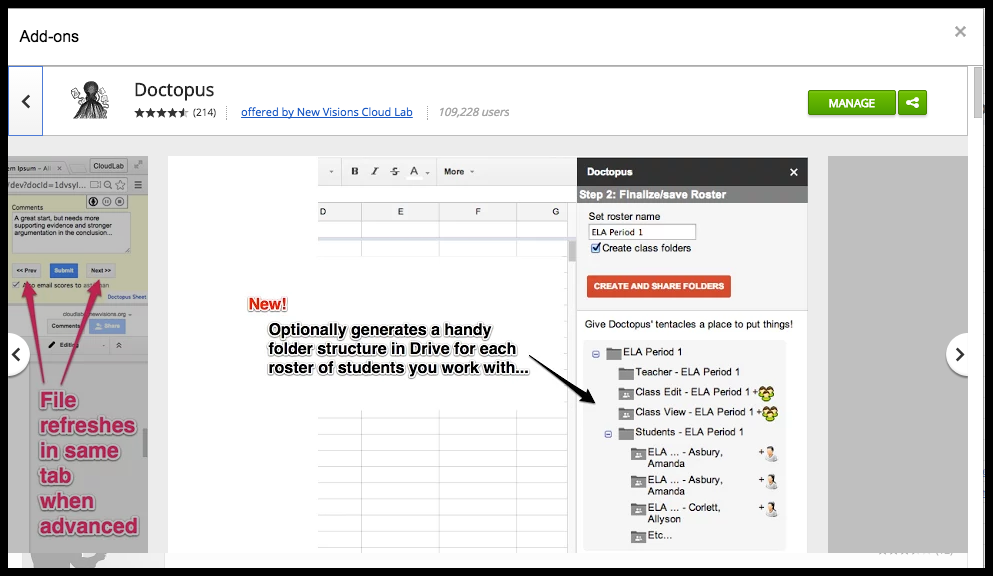Click 'Next >>' button in left thumbnail
The width and height of the screenshot is (993, 576).
(x=101, y=270)
